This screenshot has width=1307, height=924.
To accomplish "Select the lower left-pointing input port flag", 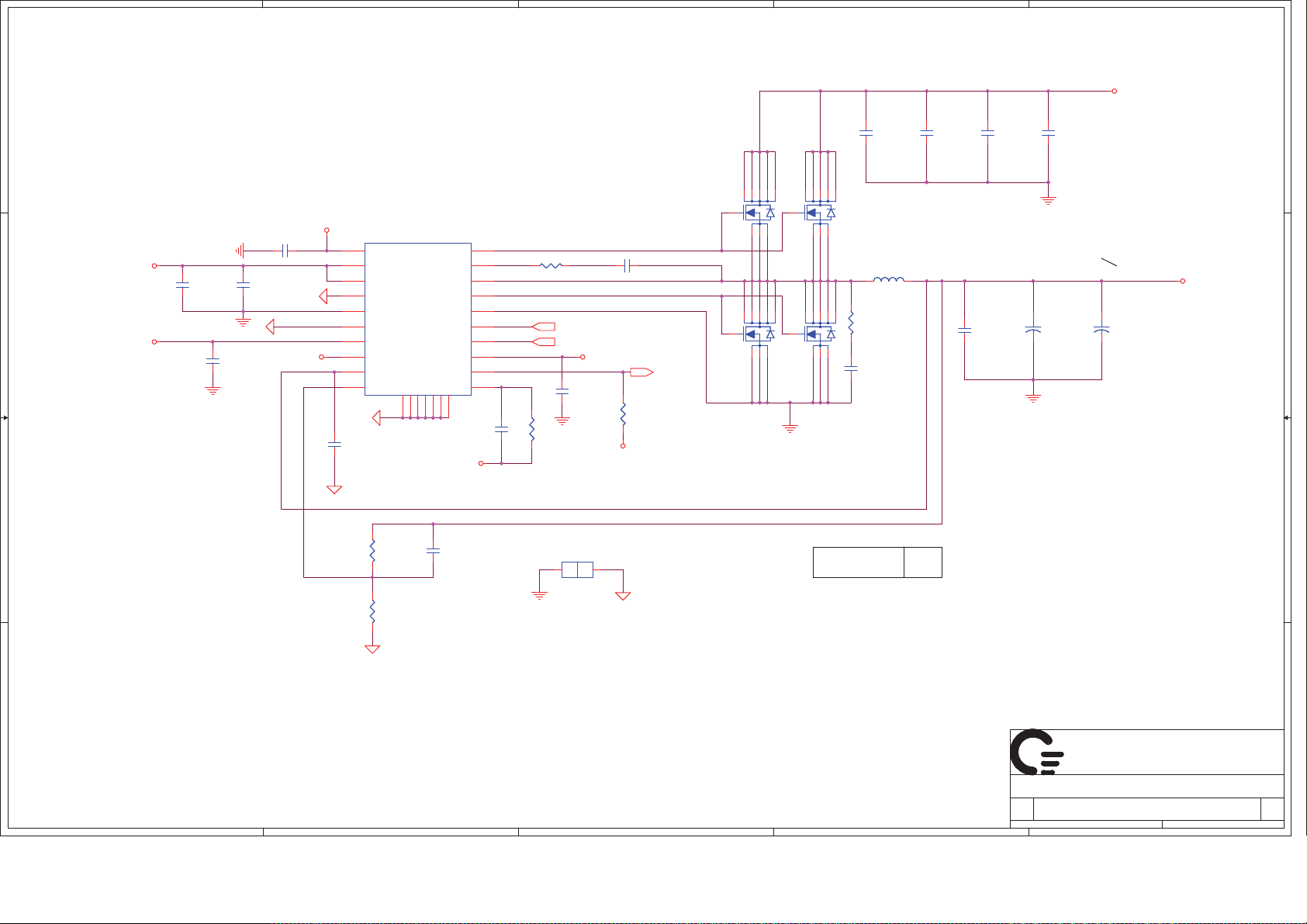I will [544, 341].
